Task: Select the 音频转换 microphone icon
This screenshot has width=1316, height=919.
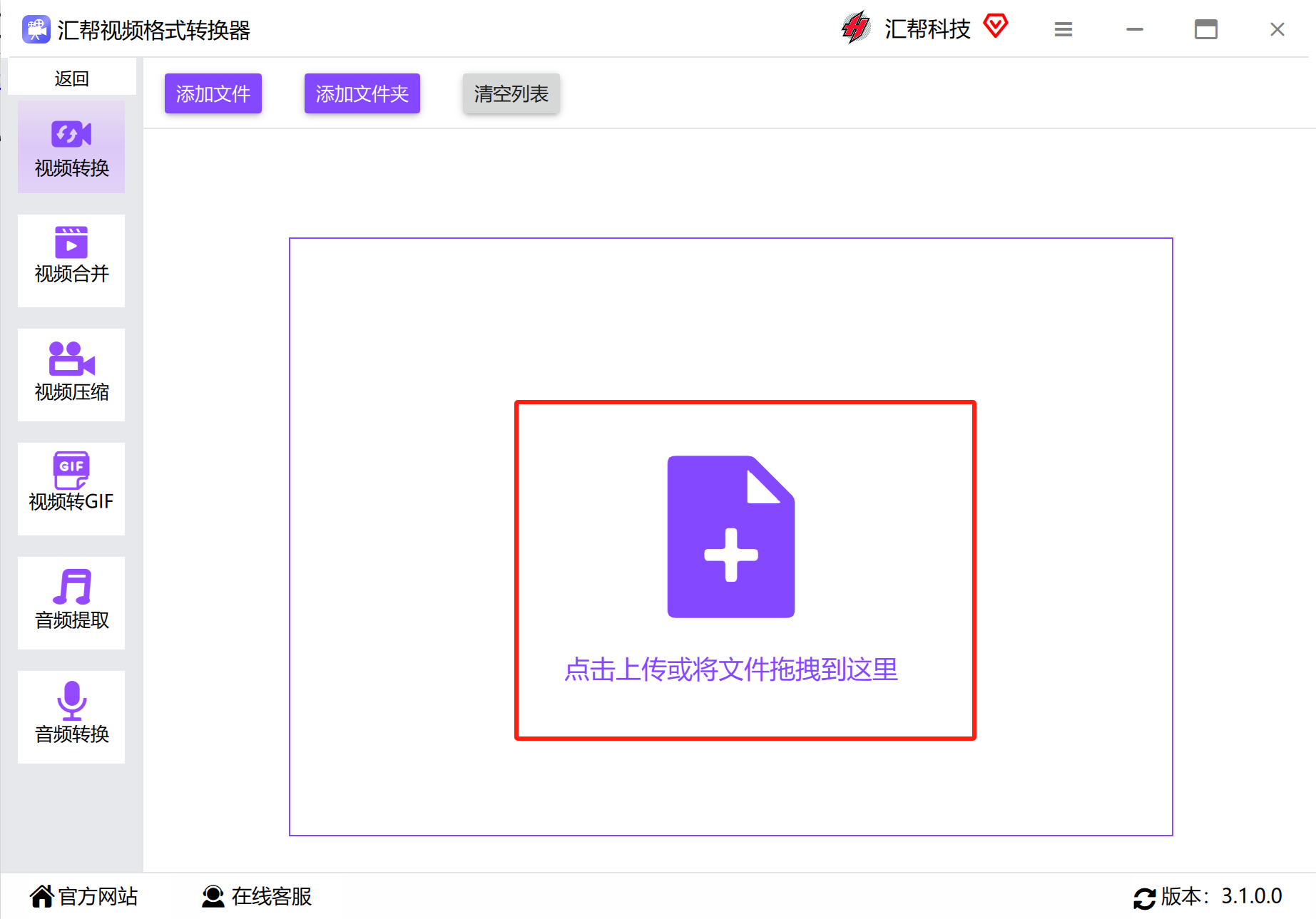Action: [x=71, y=700]
